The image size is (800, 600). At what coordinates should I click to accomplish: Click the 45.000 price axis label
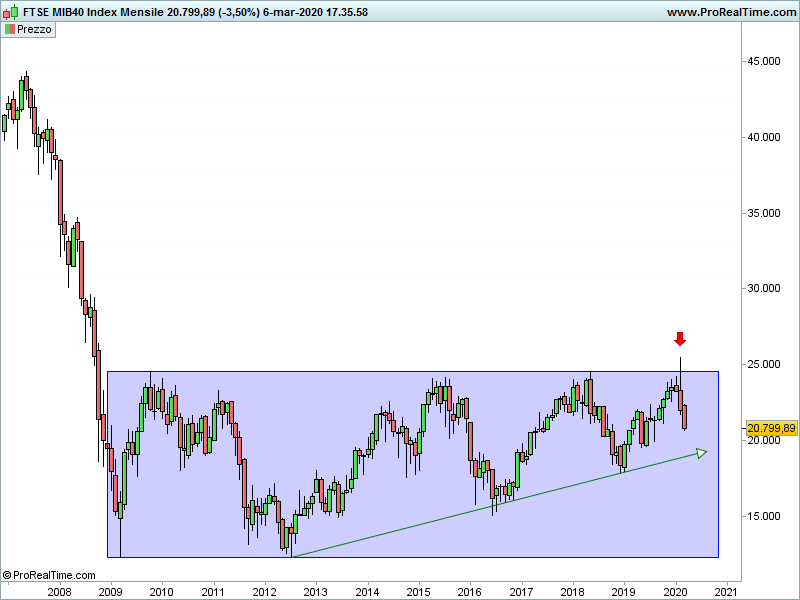pos(764,61)
